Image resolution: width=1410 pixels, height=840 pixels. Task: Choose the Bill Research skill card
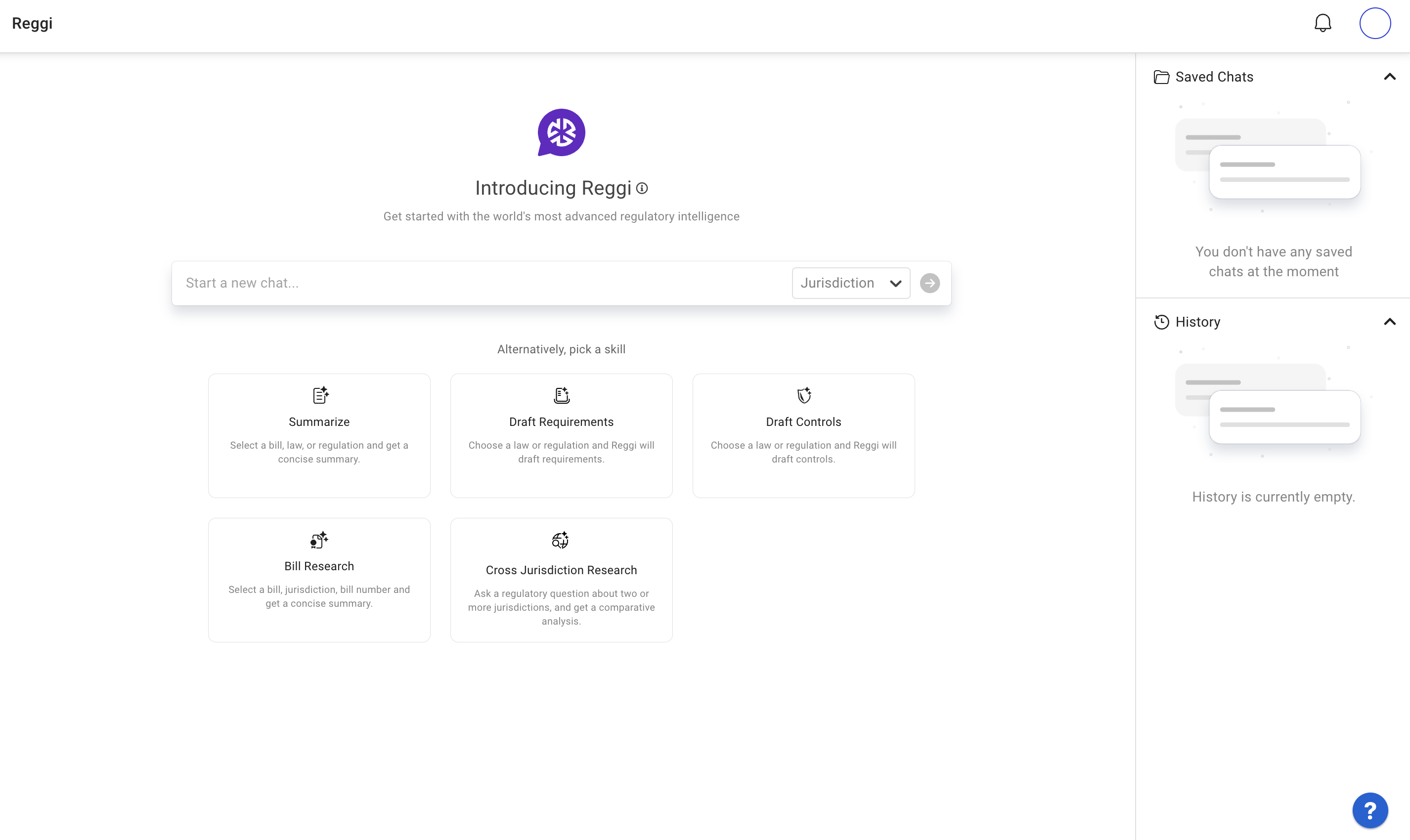click(319, 580)
